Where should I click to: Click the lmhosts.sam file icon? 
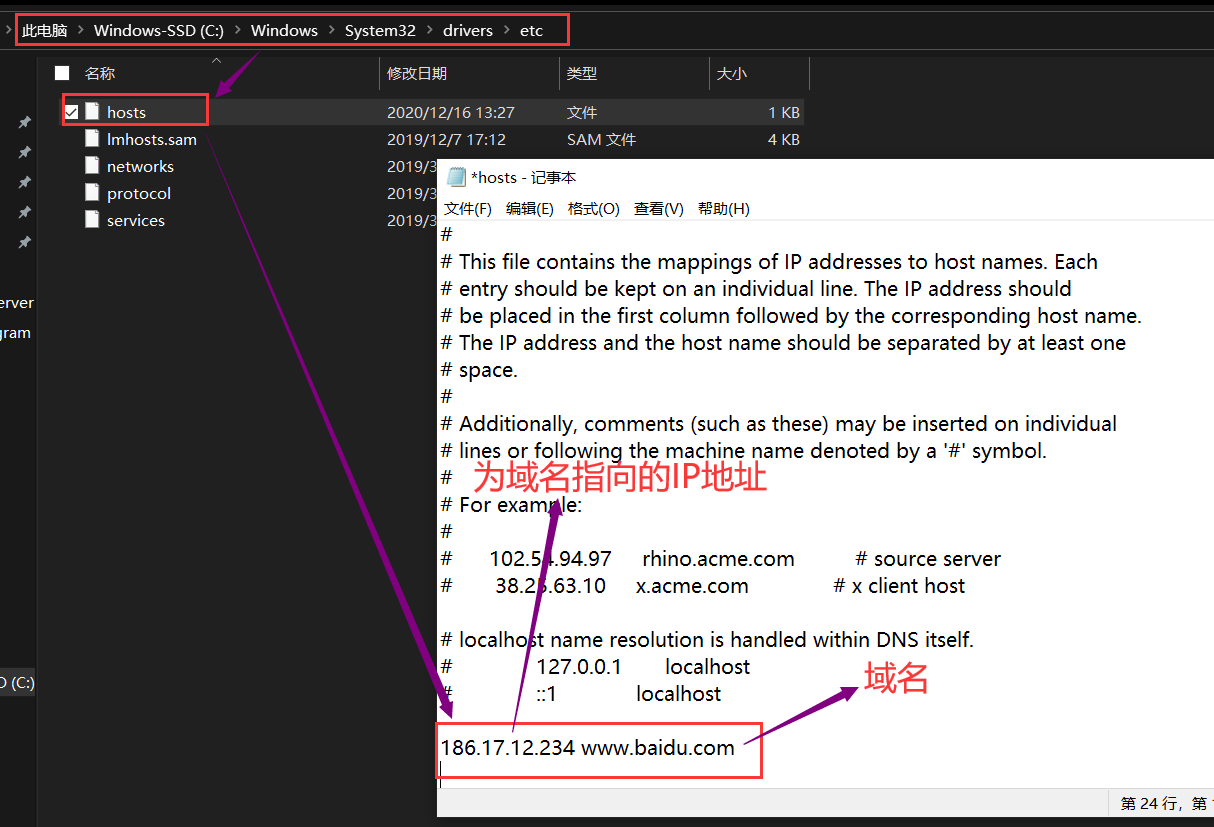click(92, 139)
